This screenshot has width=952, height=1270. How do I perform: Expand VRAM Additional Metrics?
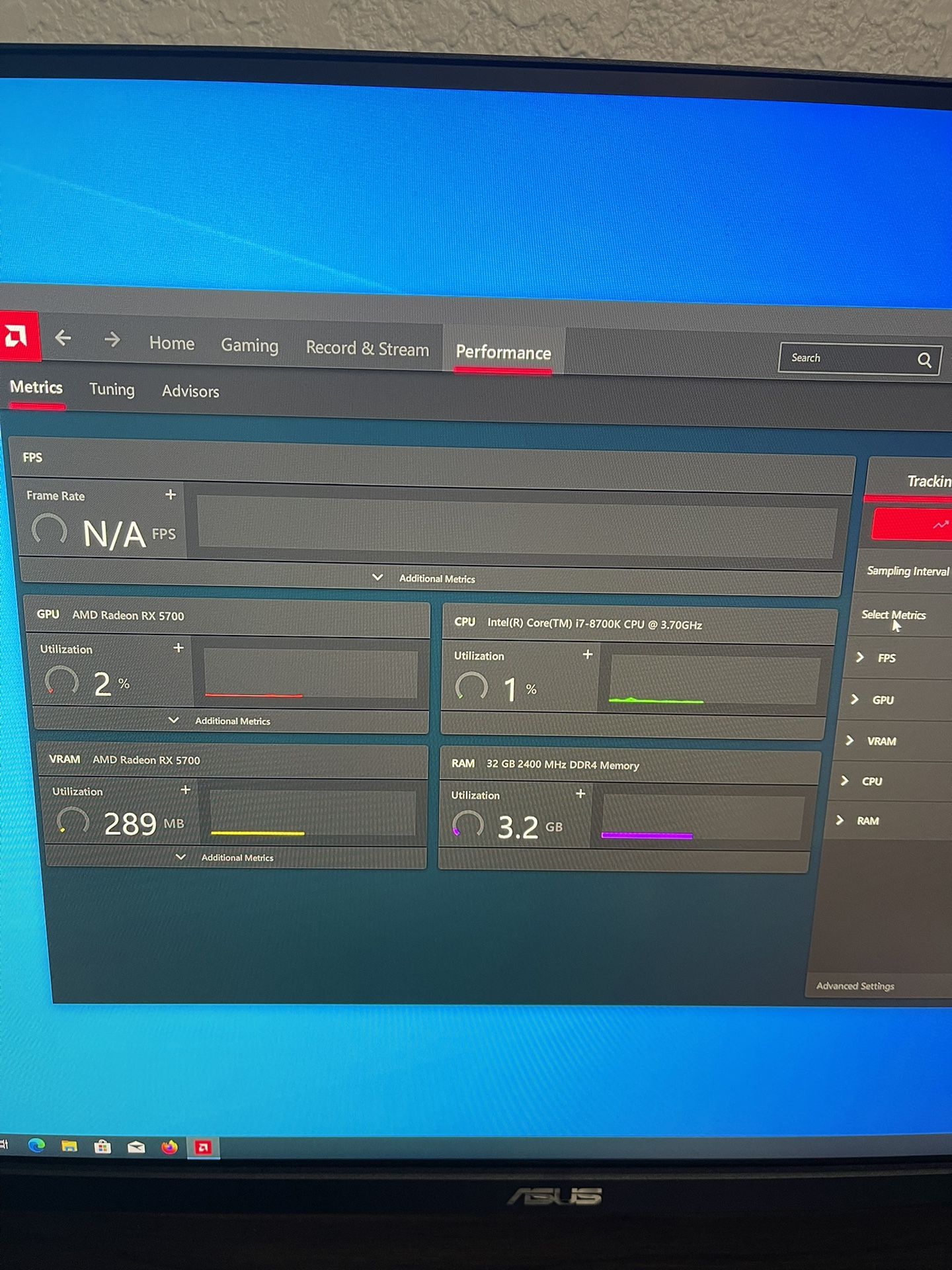point(225,857)
